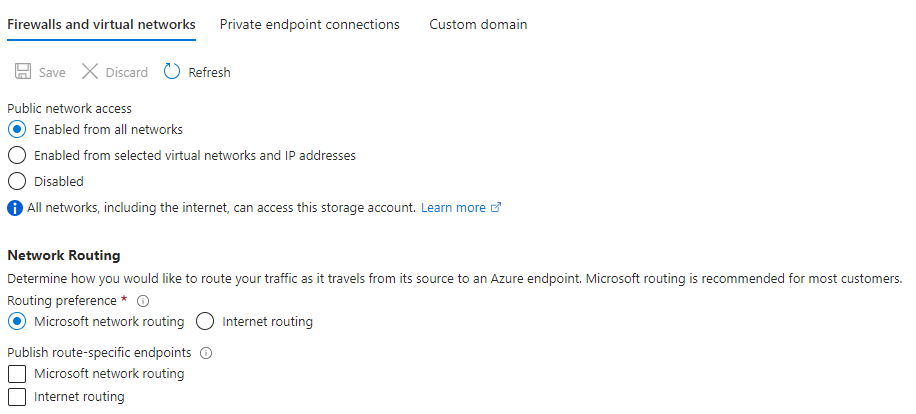Click the blue information icon before All networks message
Image resolution: width=916 pixels, height=414 pixels.
[15, 208]
